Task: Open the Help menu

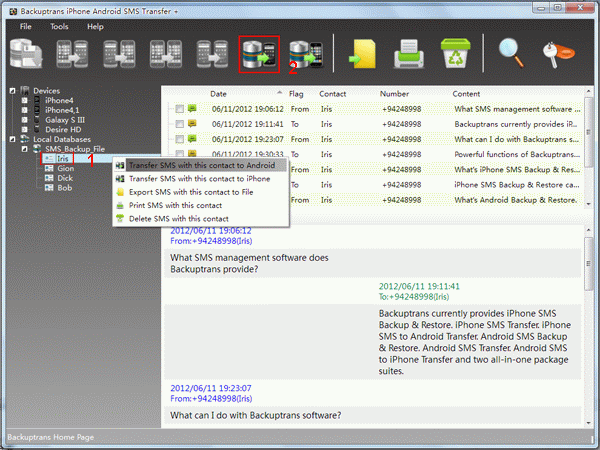Action: pos(95,26)
